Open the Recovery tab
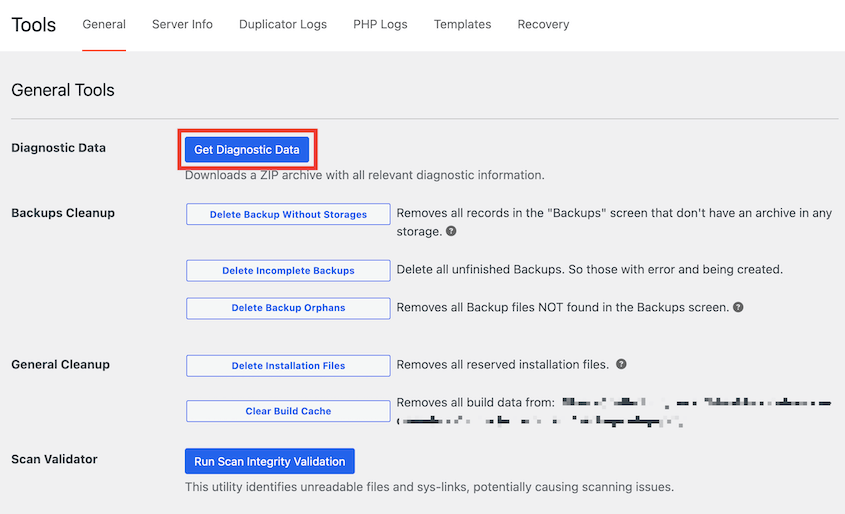The width and height of the screenshot is (845, 514). click(543, 24)
